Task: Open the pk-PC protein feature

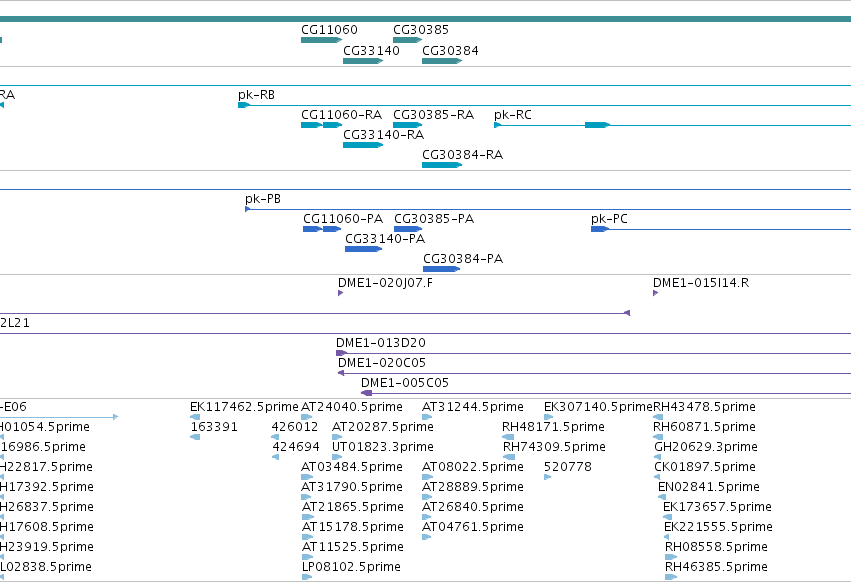Action: coord(600,229)
